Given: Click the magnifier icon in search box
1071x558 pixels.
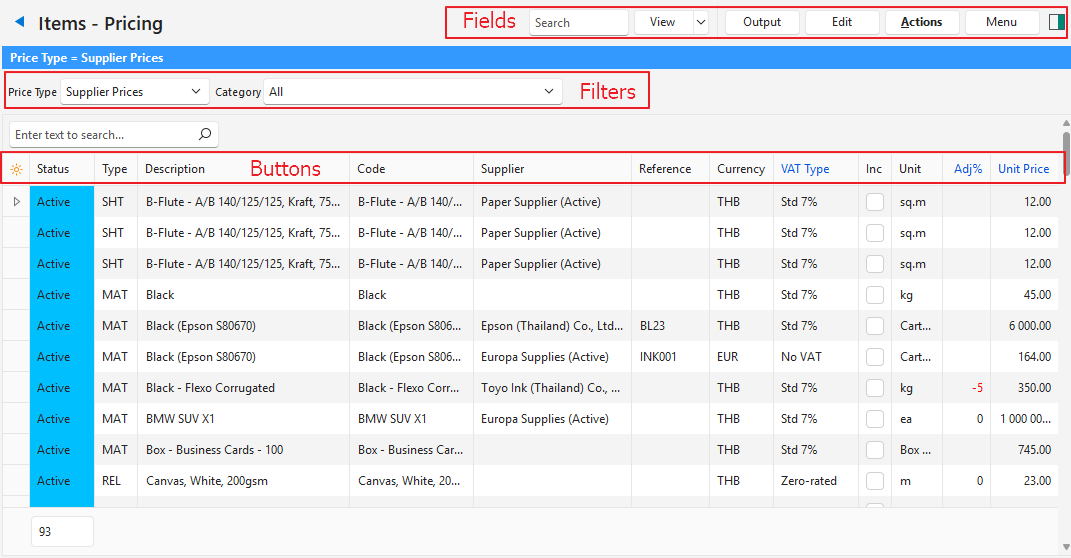Looking at the screenshot, I should [x=204, y=134].
